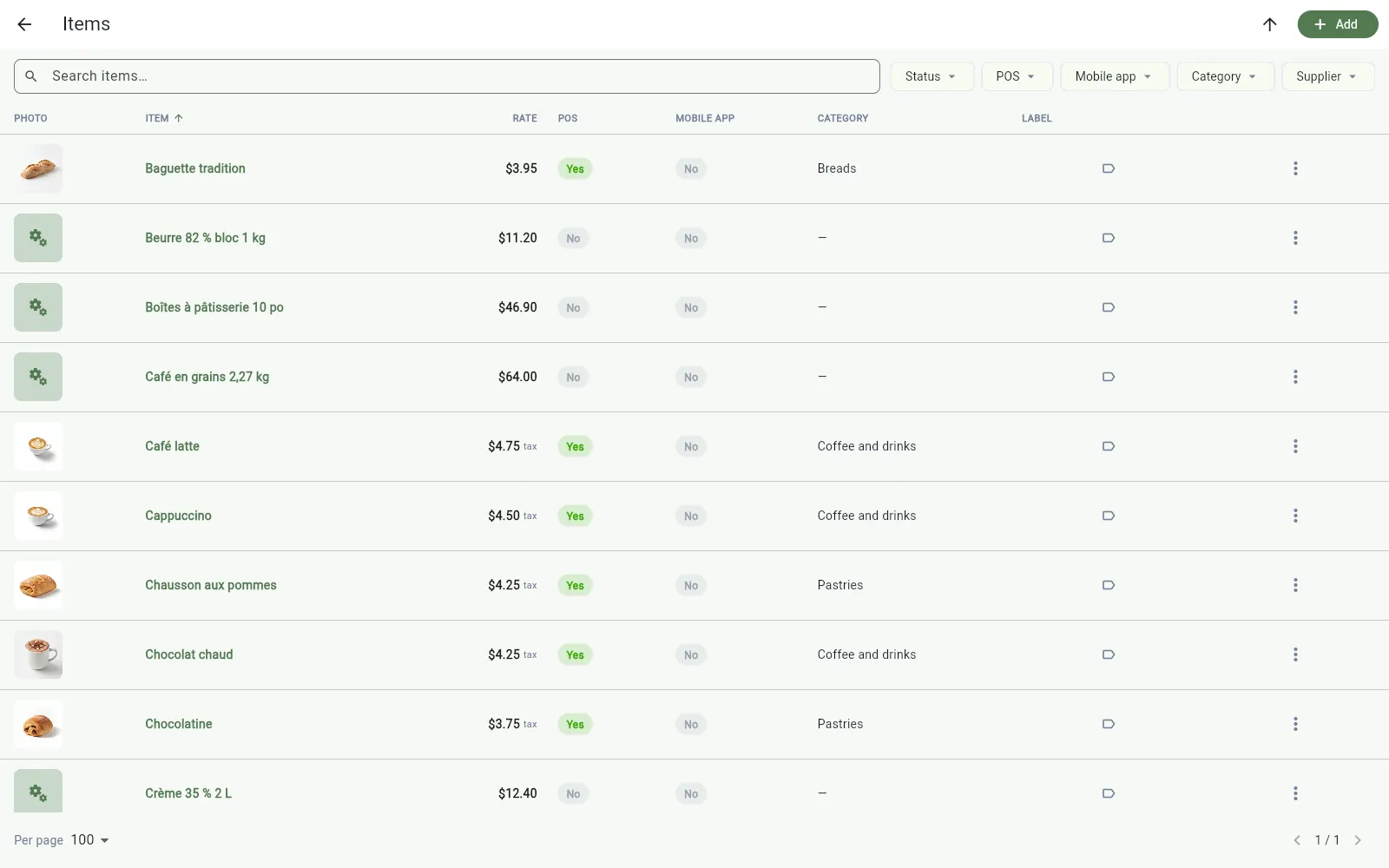Screen dimensions: 1389x868
Task: Open more options for Chausson aux pommes
Action: click(1295, 585)
